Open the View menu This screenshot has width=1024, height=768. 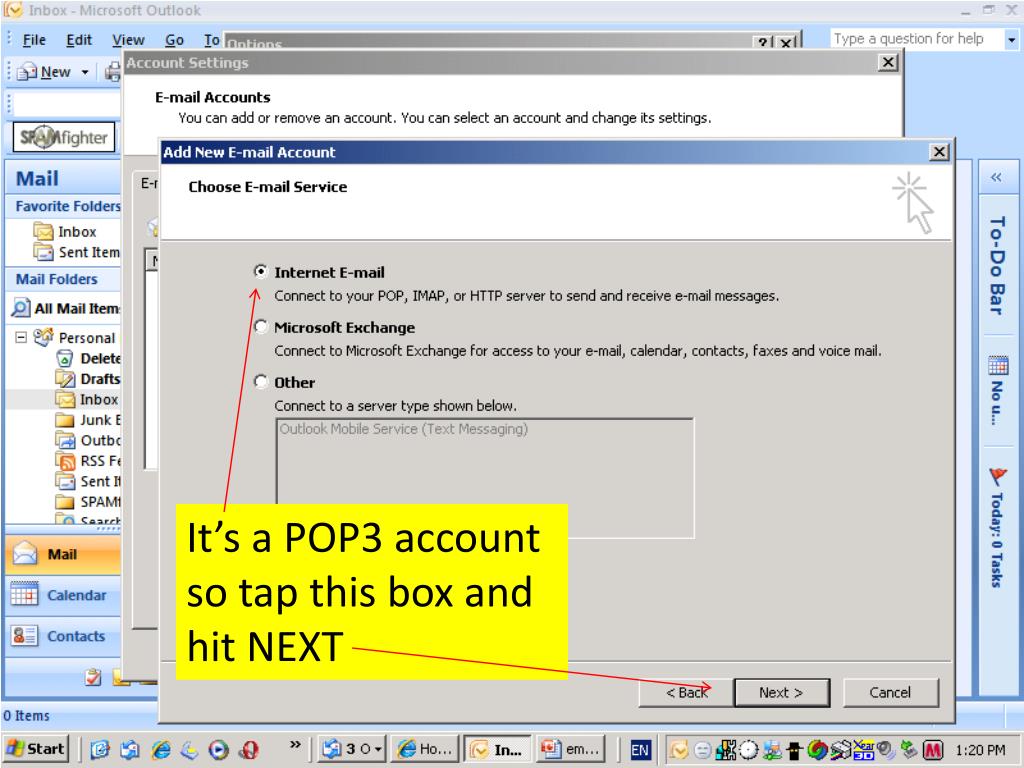coord(128,40)
